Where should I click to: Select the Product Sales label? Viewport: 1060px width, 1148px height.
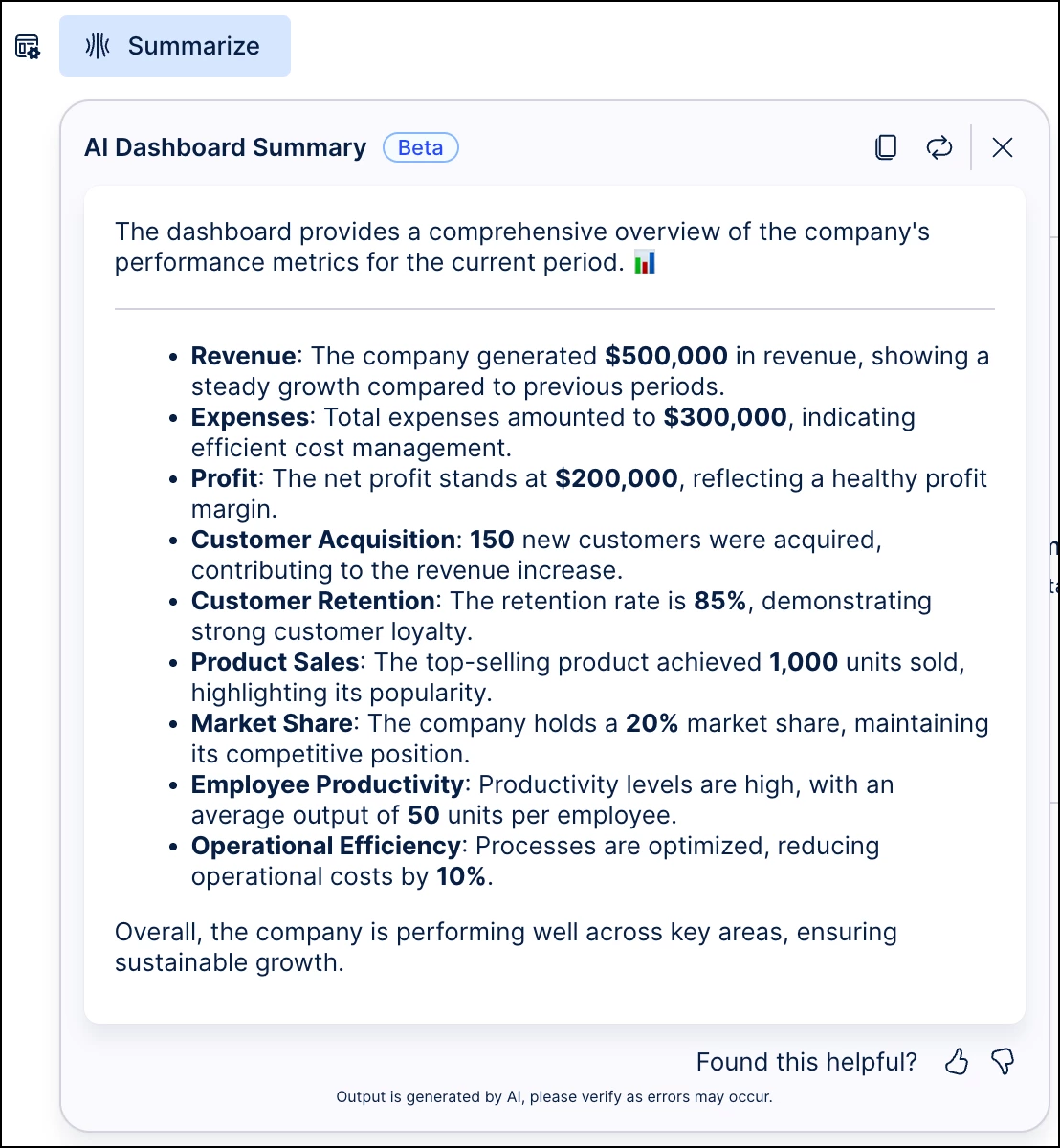pyautogui.click(x=275, y=662)
